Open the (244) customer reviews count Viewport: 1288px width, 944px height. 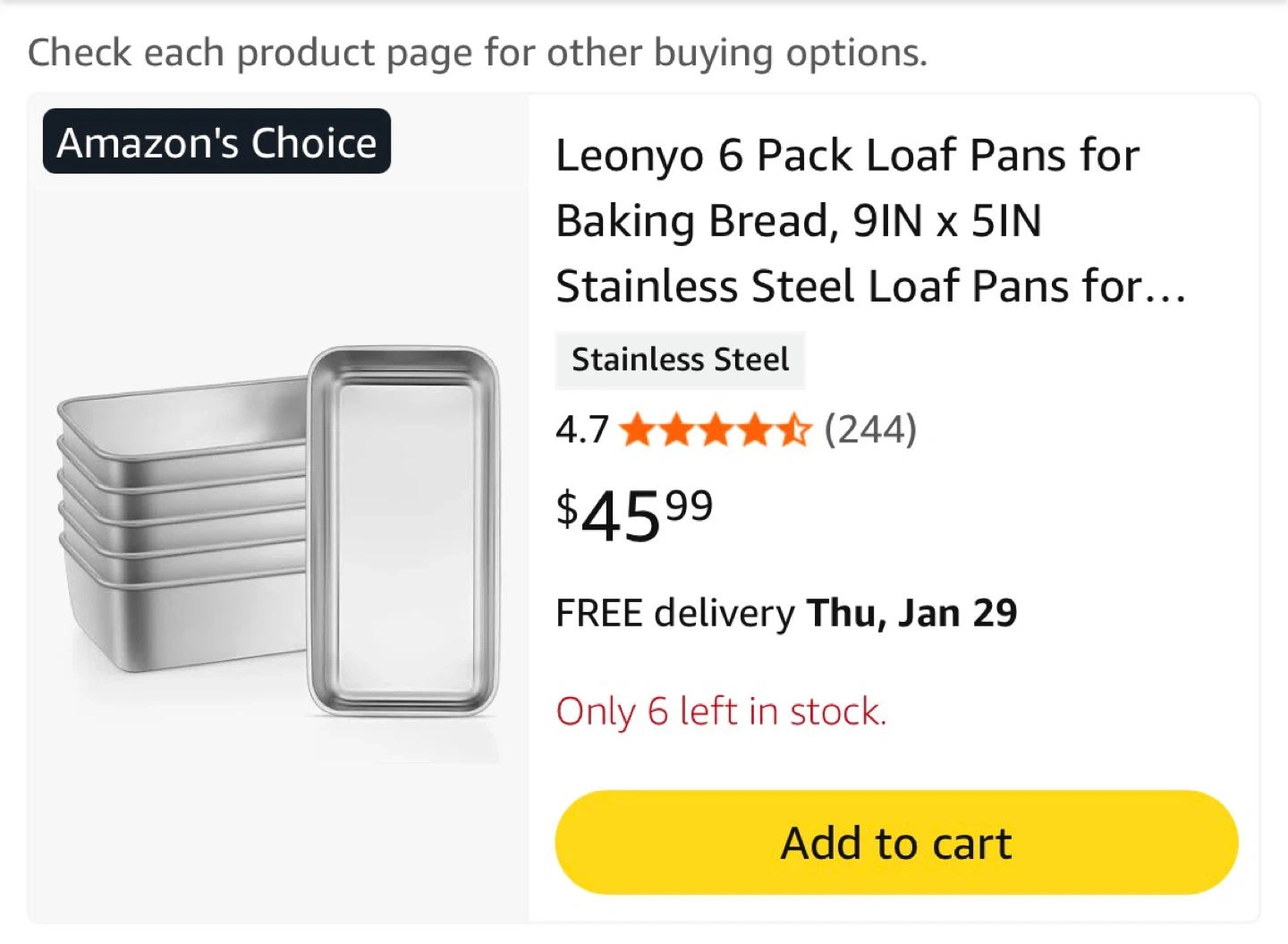pyautogui.click(x=869, y=429)
